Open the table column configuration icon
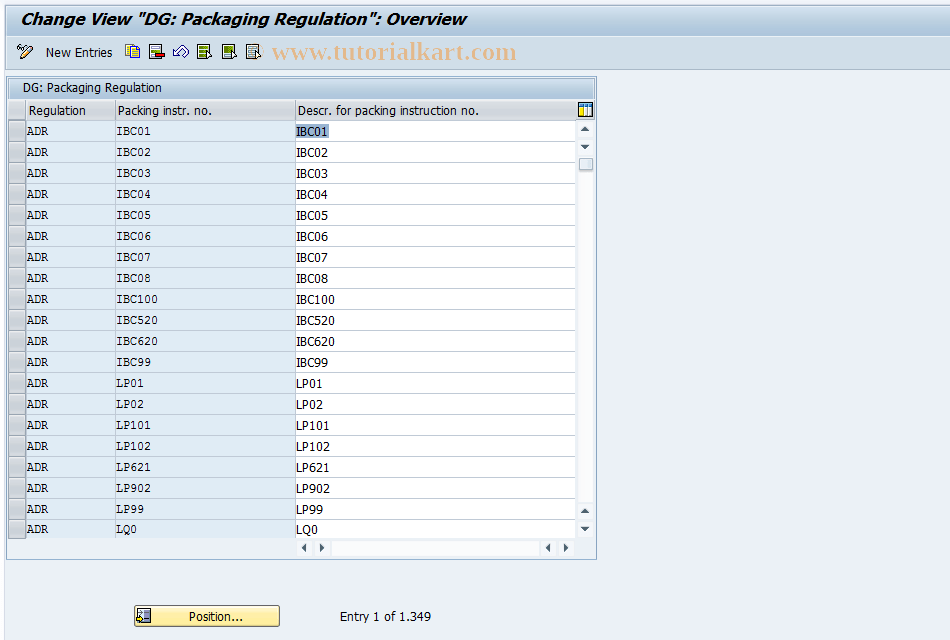This screenshot has width=950, height=640. [x=585, y=110]
